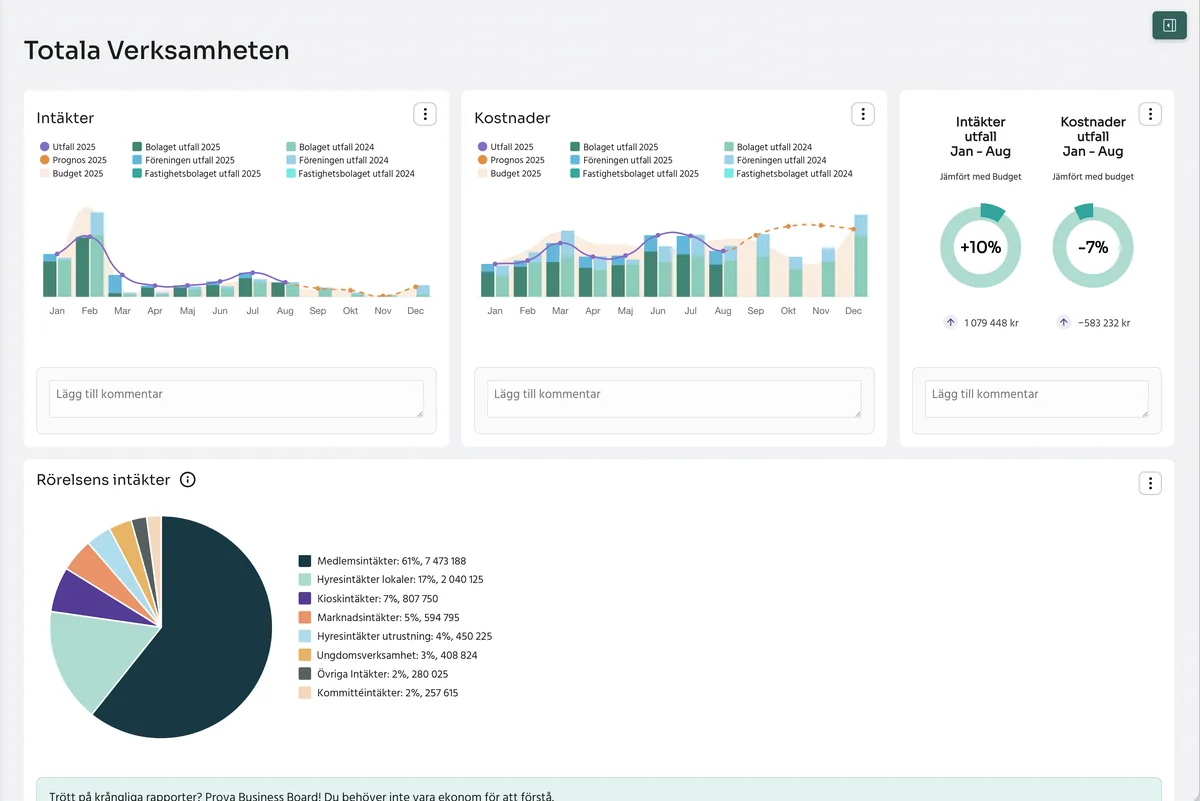Screen dimensions: 1200x801
Task: Click the up-arrow icon beside −583 232 kr
Action: click(x=1064, y=323)
